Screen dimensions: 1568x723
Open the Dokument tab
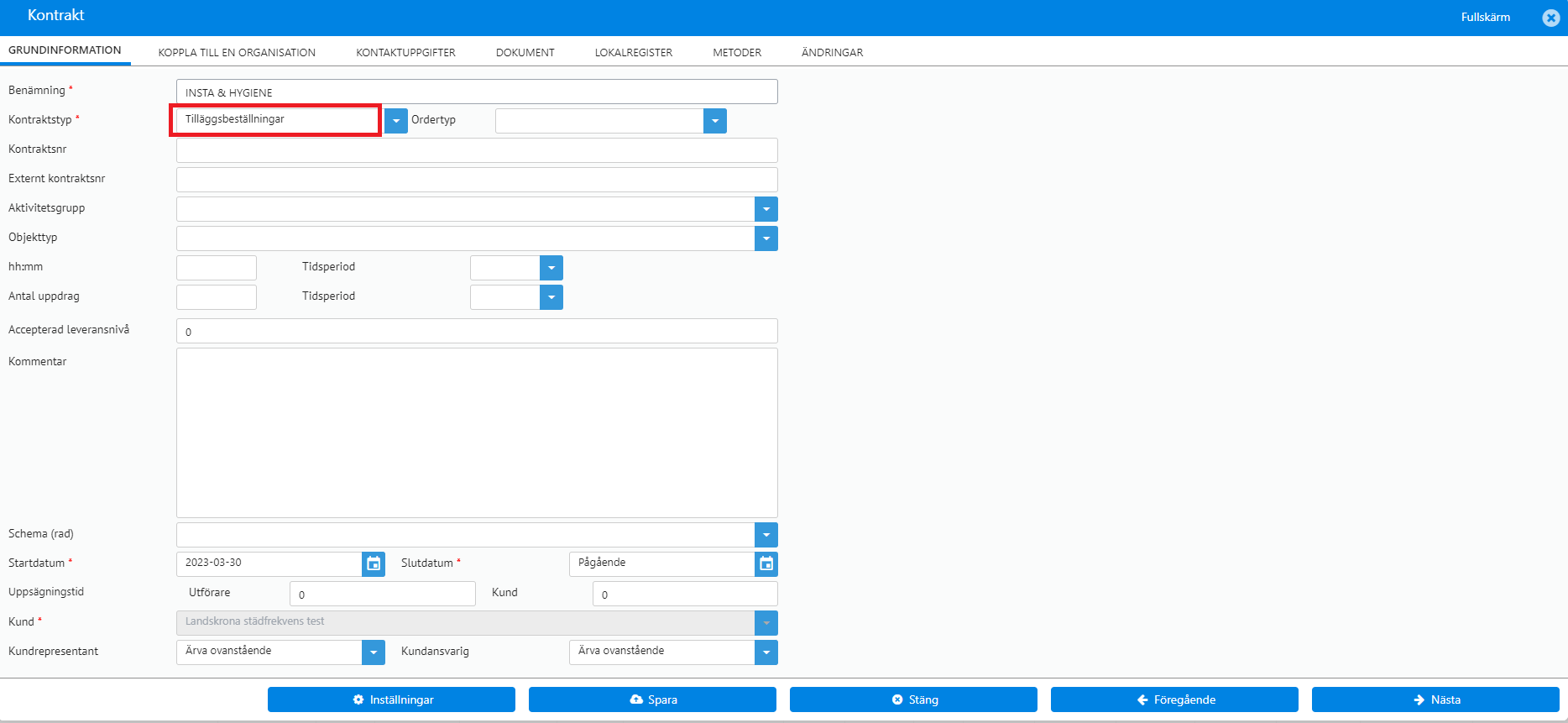tap(525, 52)
